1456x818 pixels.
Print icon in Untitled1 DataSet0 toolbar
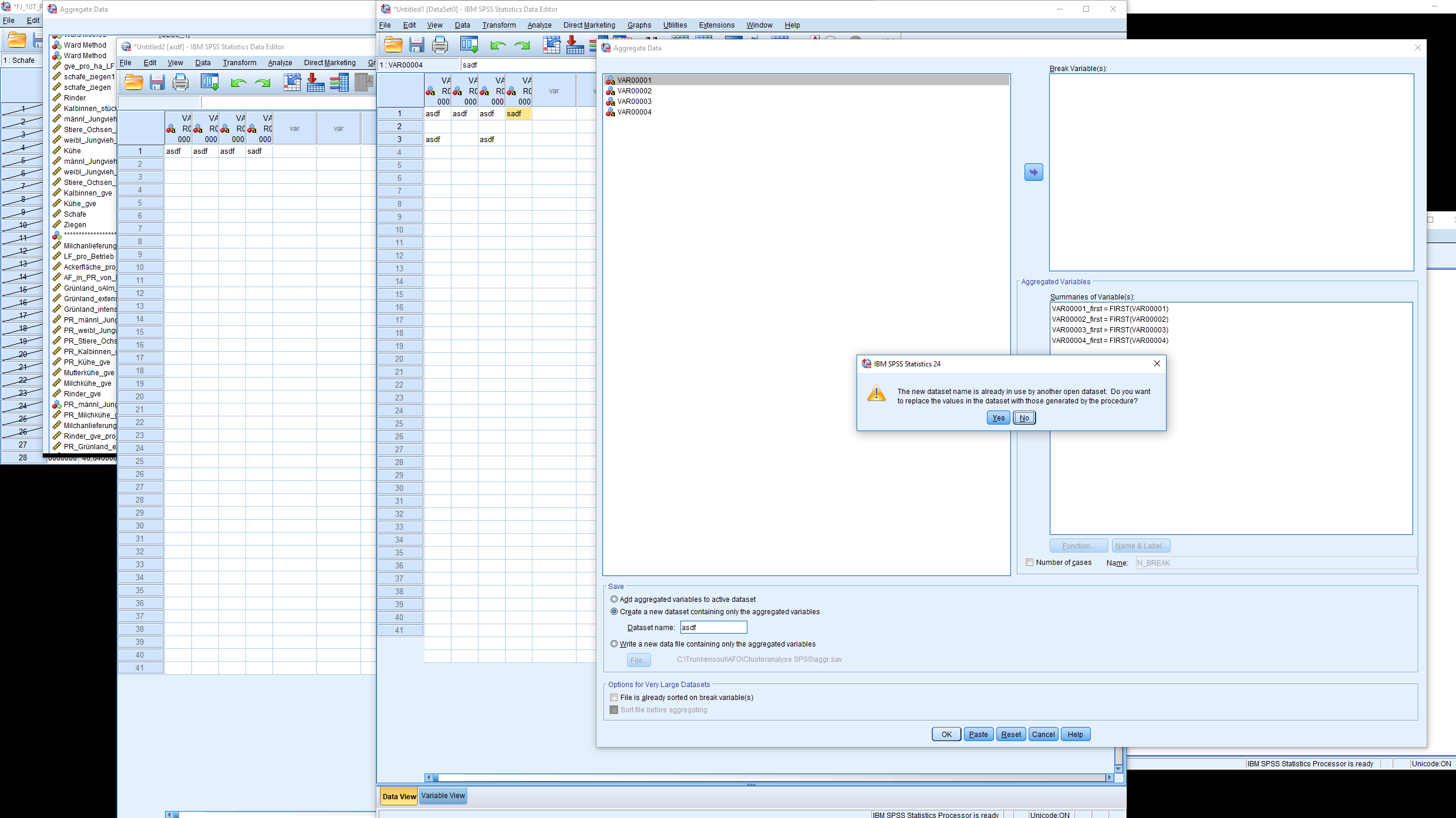pyautogui.click(x=440, y=45)
